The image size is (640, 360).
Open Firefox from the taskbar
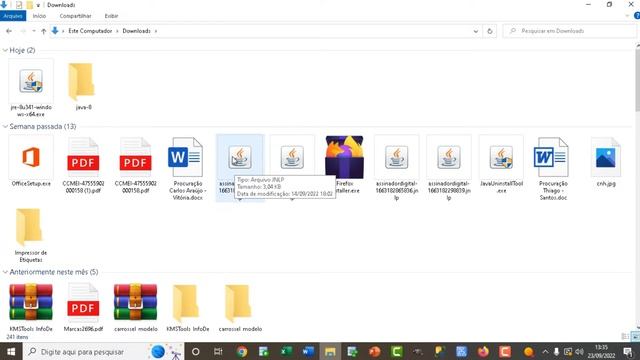483,351
